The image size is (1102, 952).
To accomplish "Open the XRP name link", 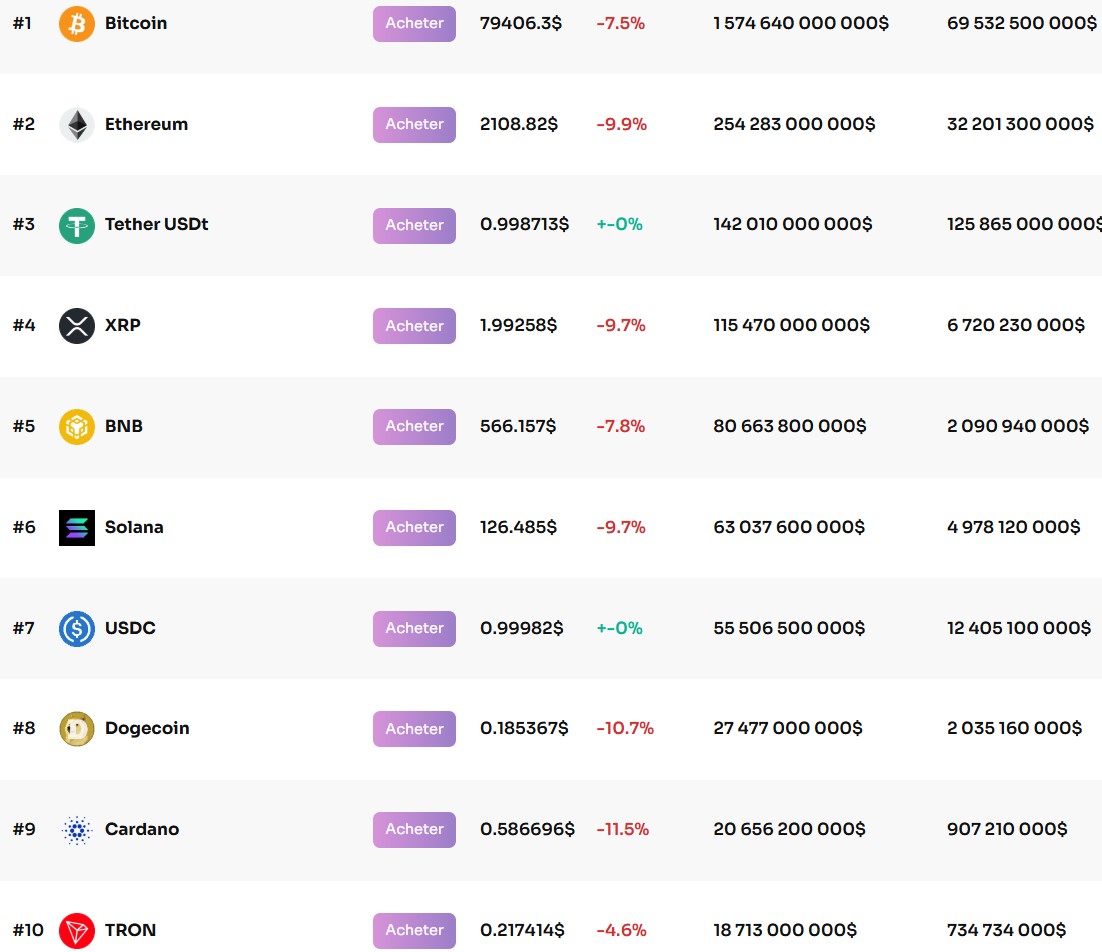I will click(x=123, y=325).
